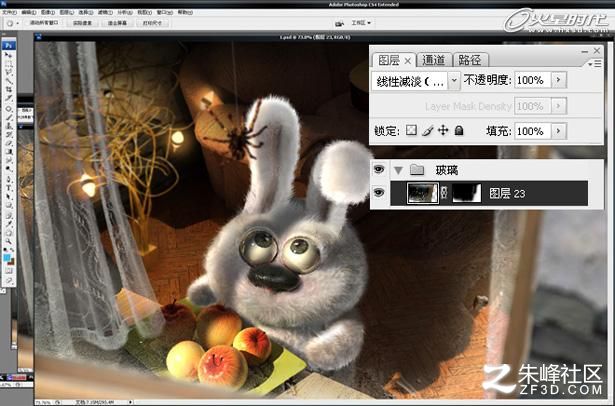Click the 图层 23 layer name
615x406 pixels.
(x=507, y=193)
